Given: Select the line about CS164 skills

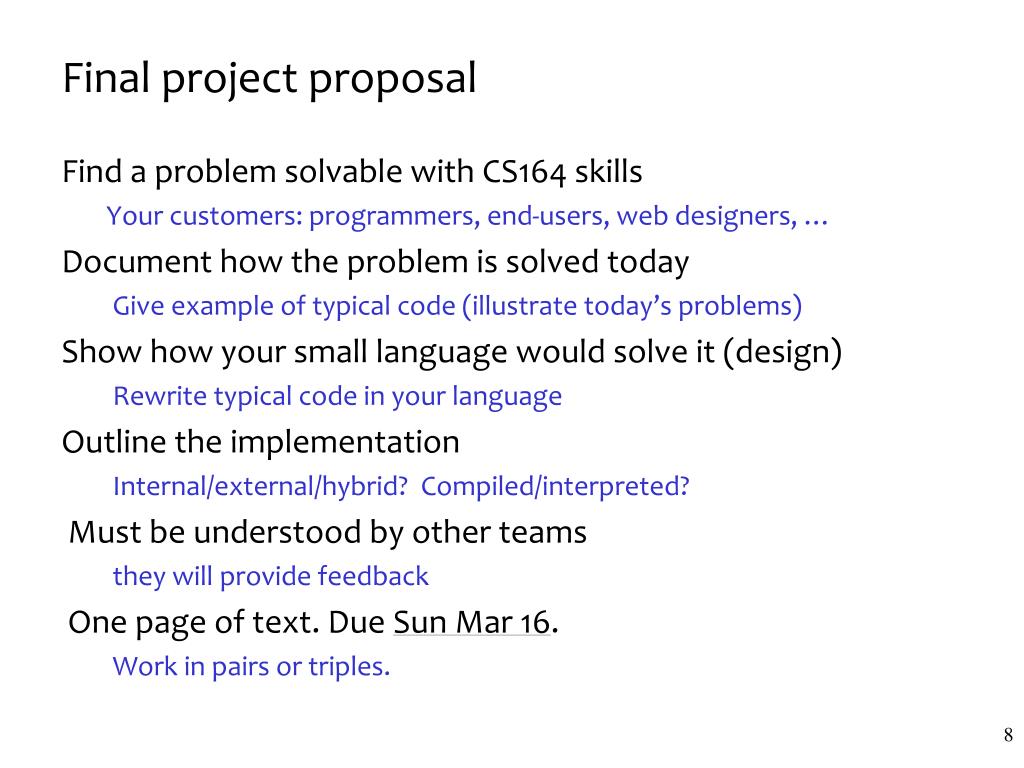Looking at the screenshot, I should 352,172.
